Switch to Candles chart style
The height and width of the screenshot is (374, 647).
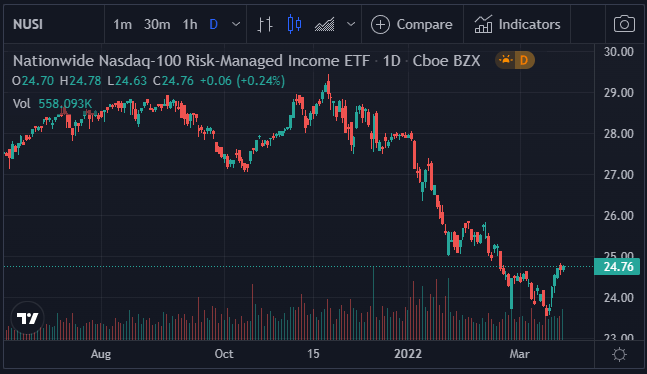[x=294, y=24]
